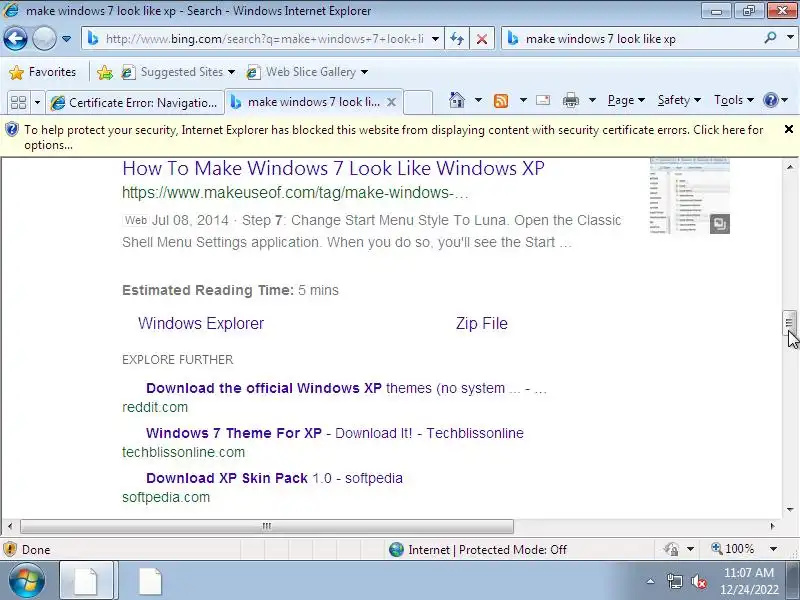Image resolution: width=800 pixels, height=600 pixels.
Task: Click the red Stop loading icon
Action: (x=481, y=39)
